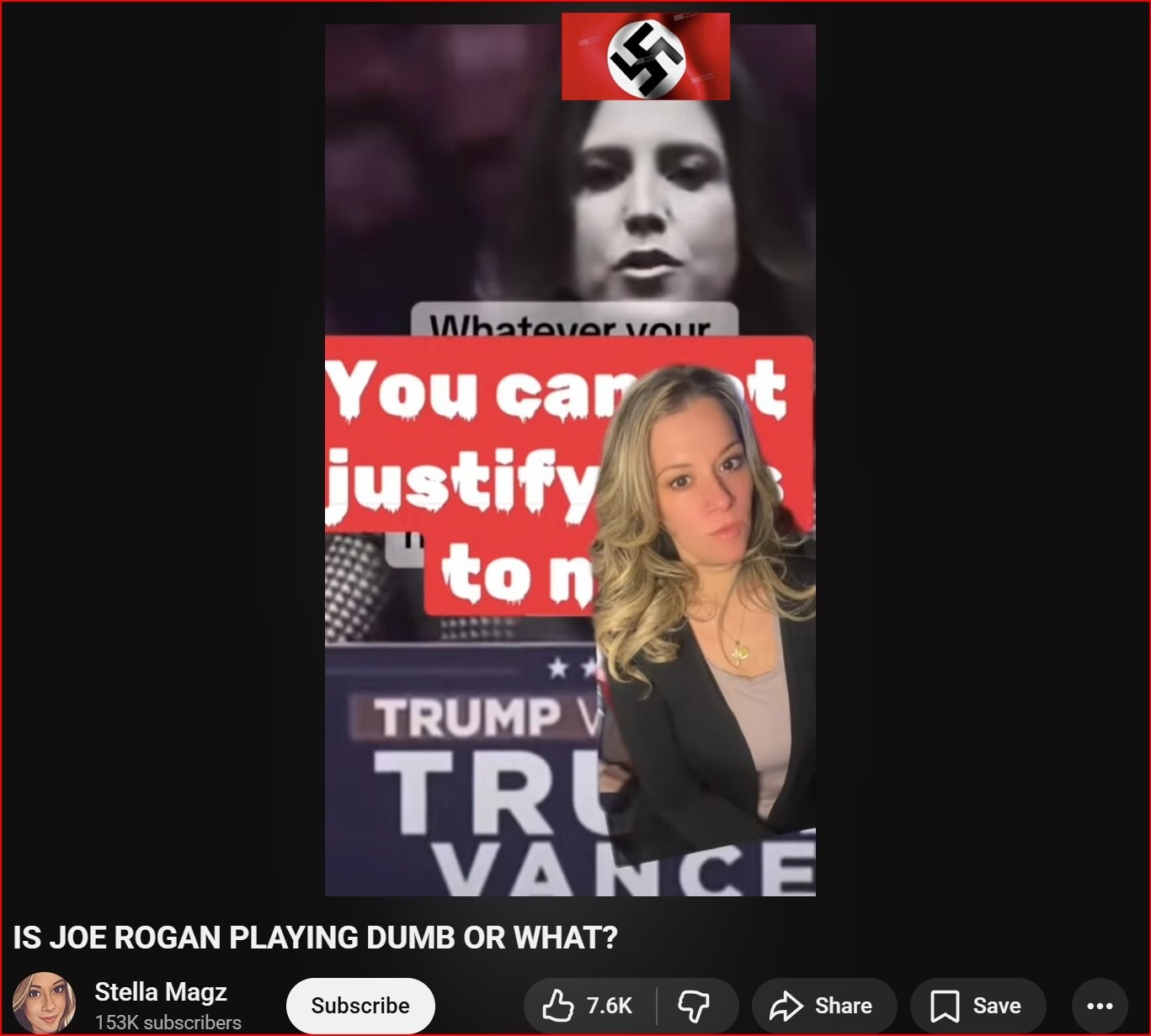
Task: Click the thumbs-up like icon
Action: [557, 1006]
